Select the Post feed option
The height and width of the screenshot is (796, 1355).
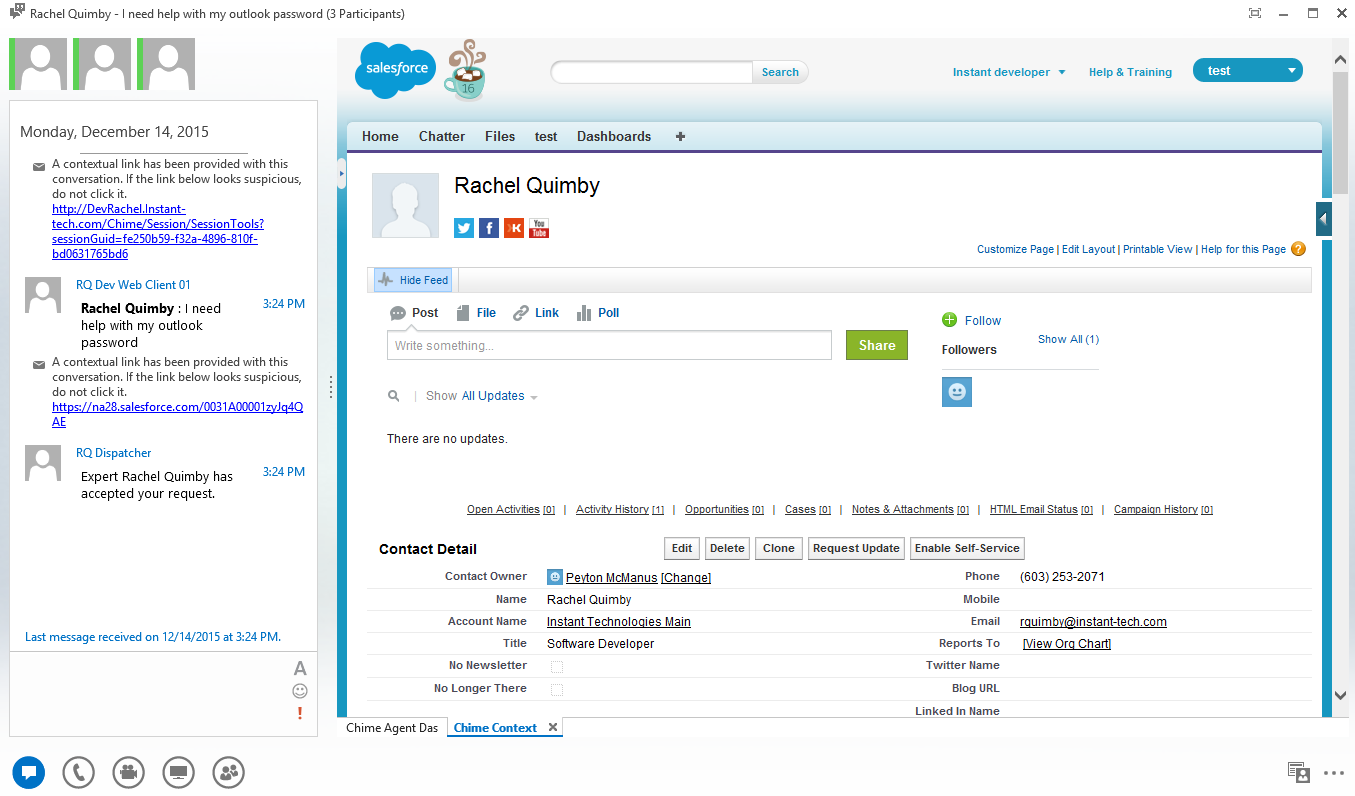[414, 313]
